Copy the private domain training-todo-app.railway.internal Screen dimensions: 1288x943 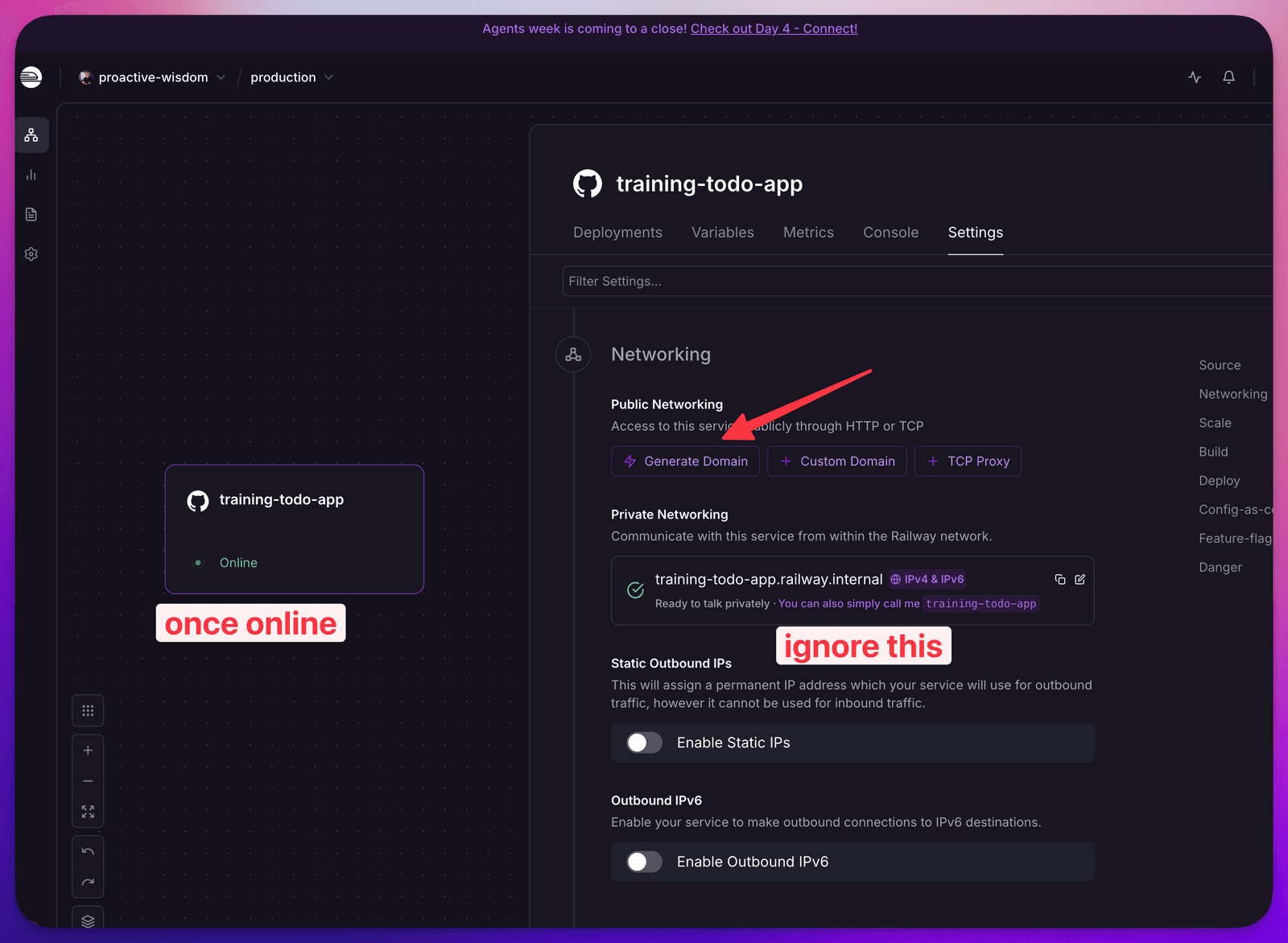[x=1060, y=579]
